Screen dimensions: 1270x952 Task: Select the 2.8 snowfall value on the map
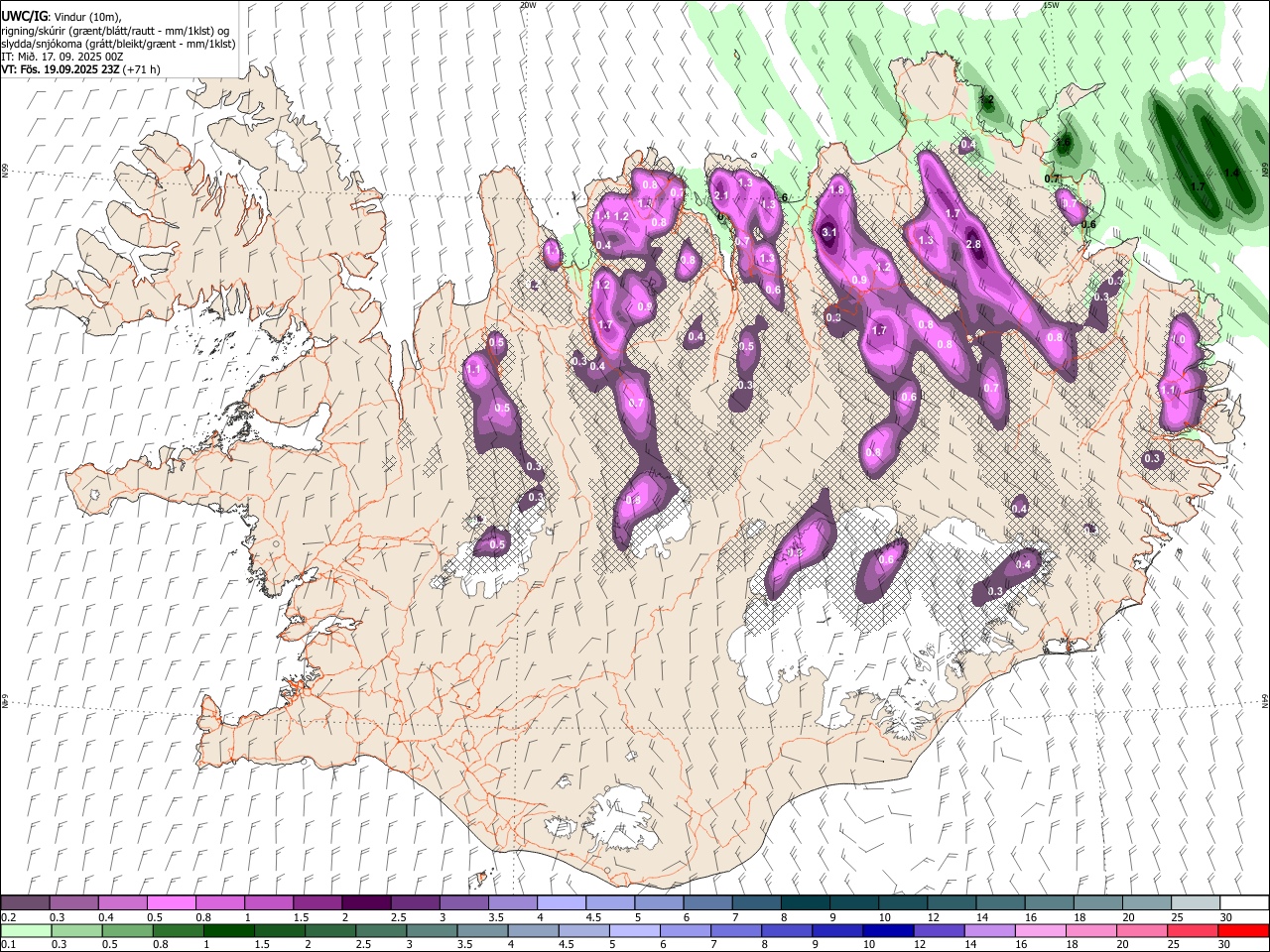pos(973,244)
